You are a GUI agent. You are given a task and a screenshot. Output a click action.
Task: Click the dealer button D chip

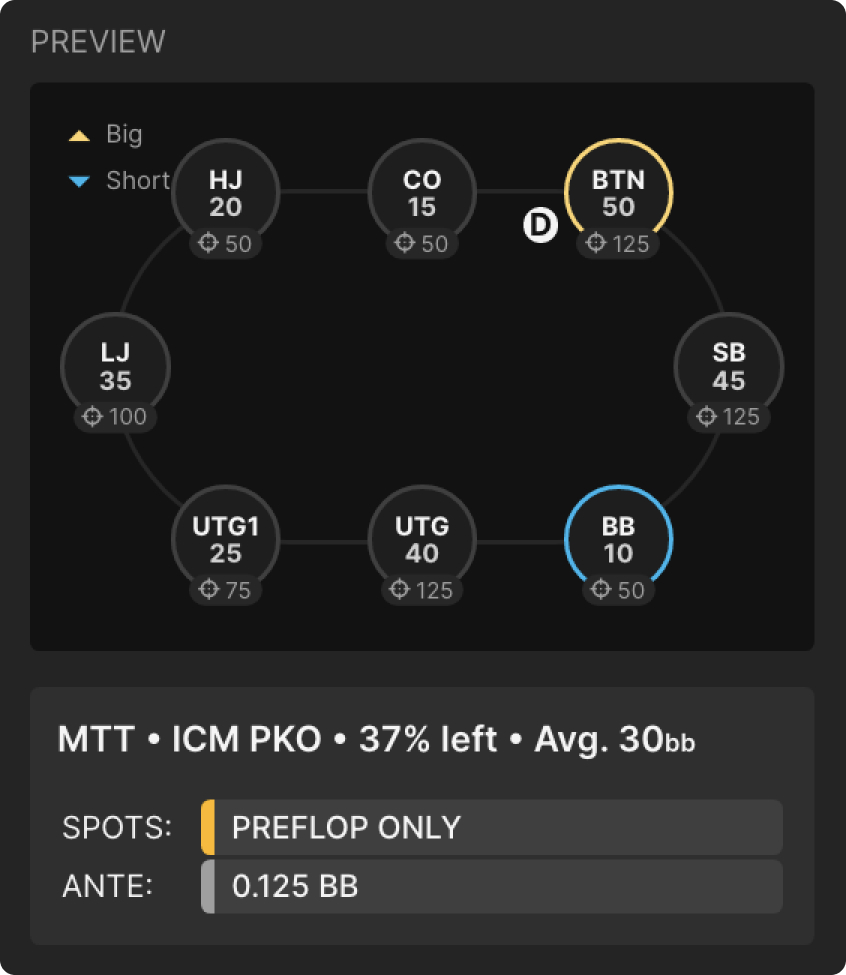(x=540, y=227)
